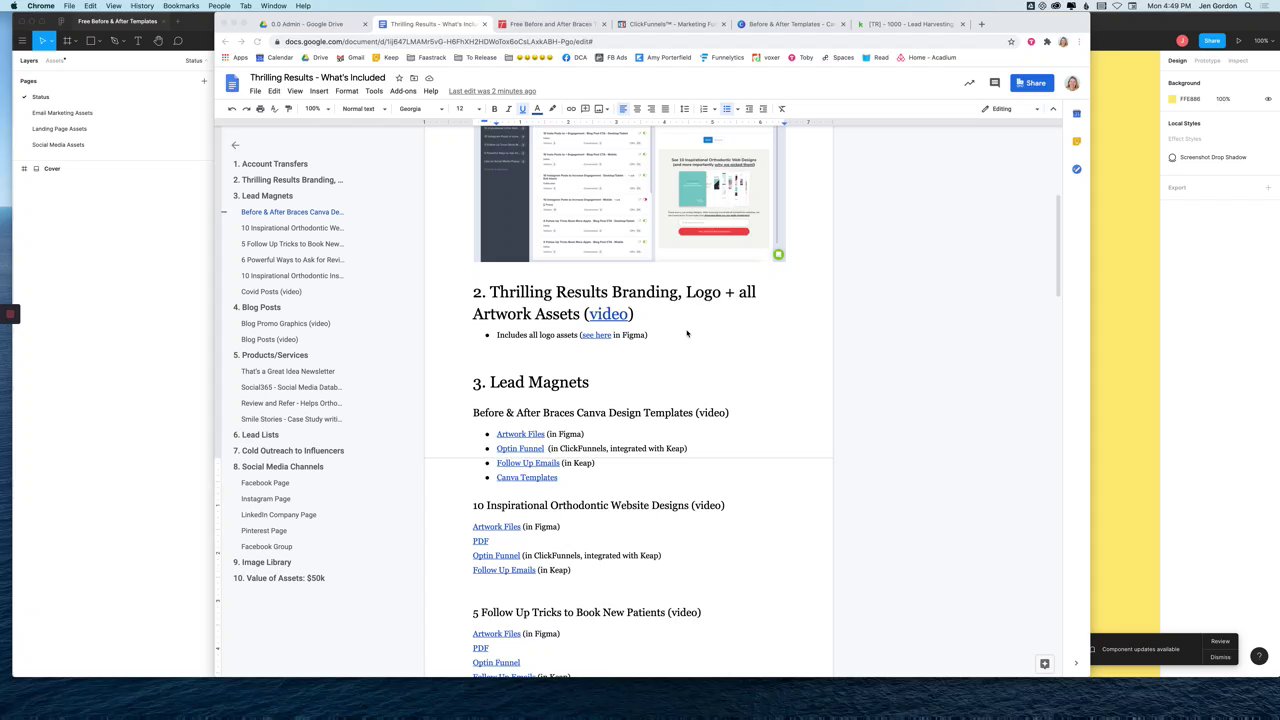This screenshot has height=720, width=1280.
Task: Click the Increase indent icon
Action: tap(763, 109)
